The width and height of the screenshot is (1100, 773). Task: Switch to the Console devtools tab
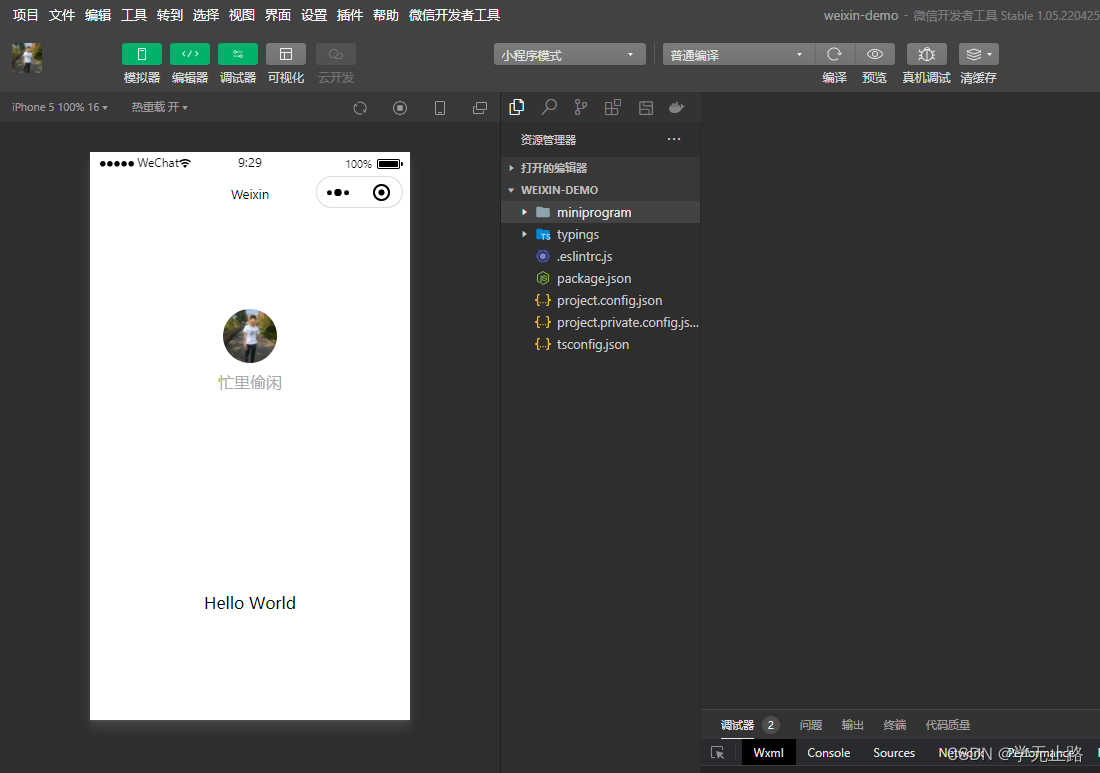[829, 753]
